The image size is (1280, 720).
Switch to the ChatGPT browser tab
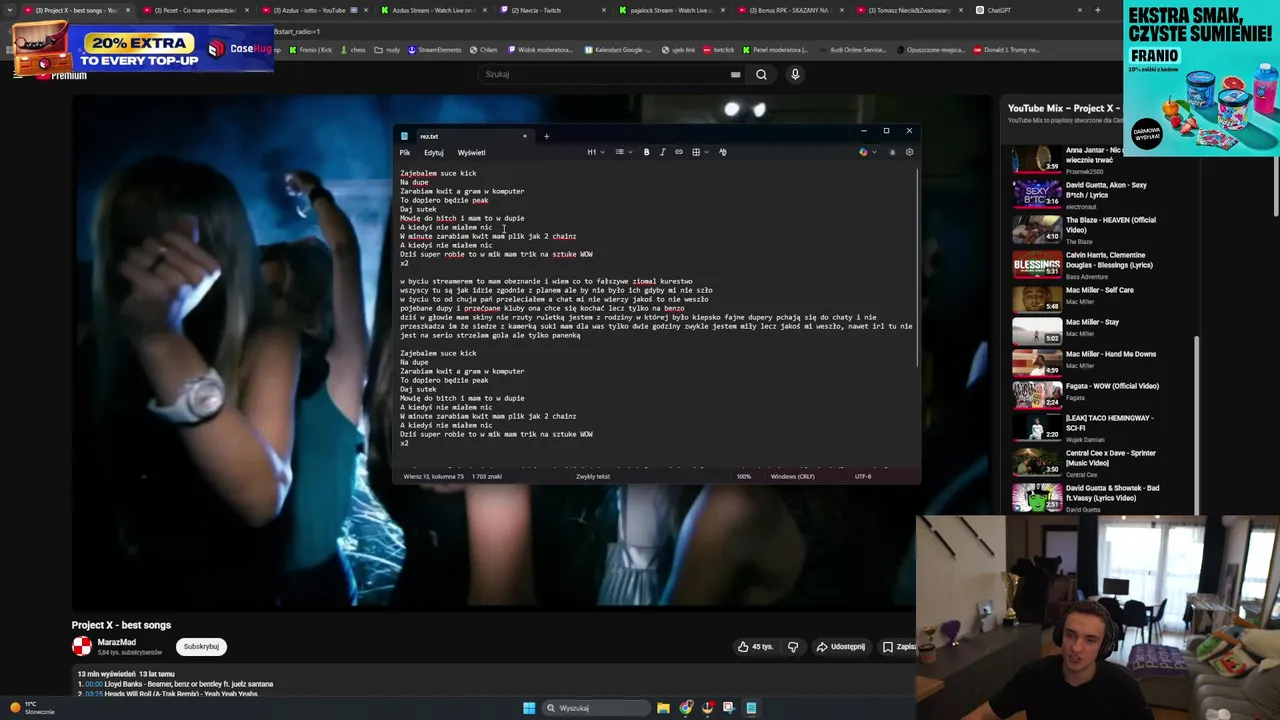pyautogui.click(x=1030, y=10)
